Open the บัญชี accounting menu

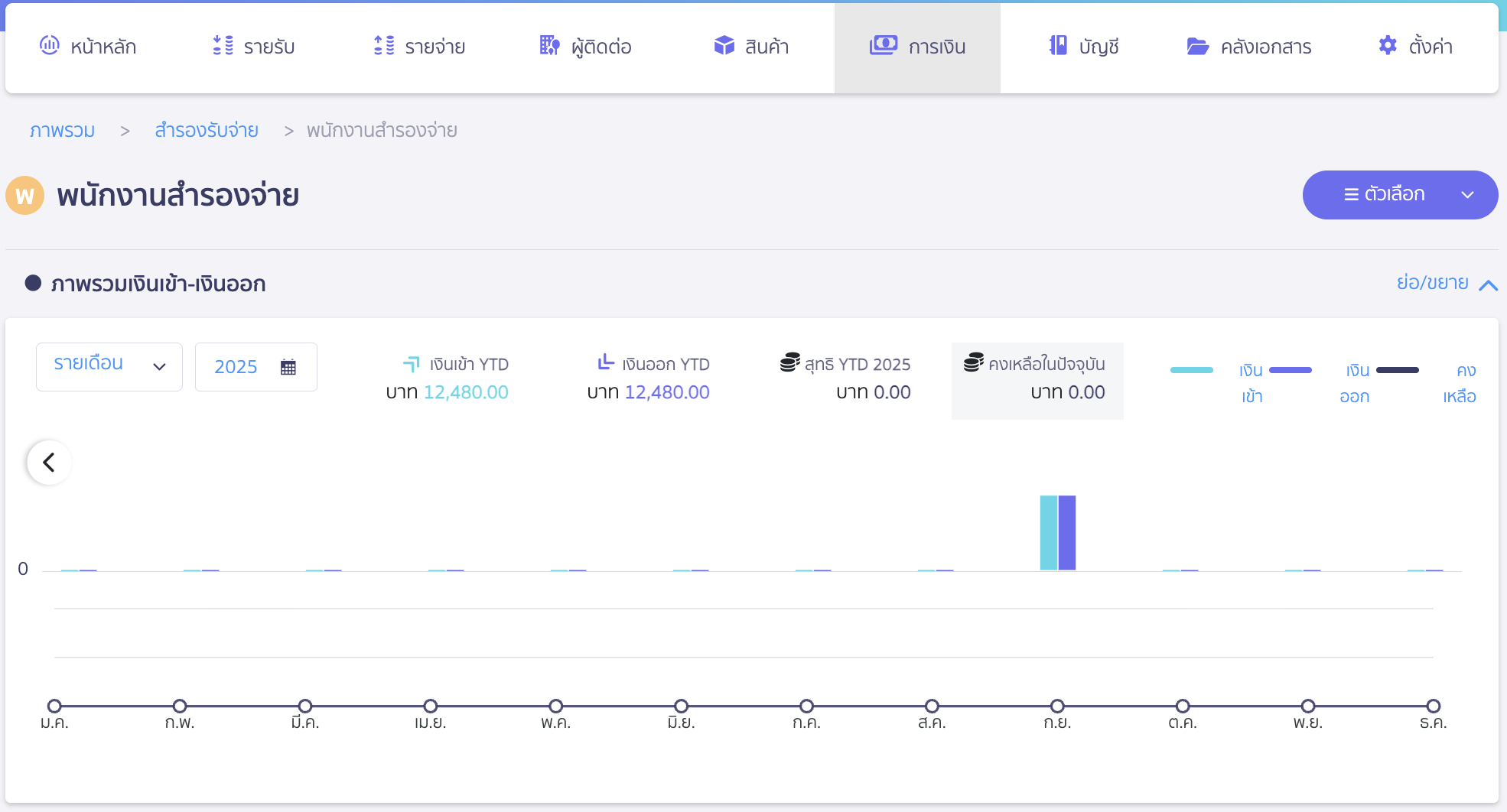click(x=1083, y=47)
